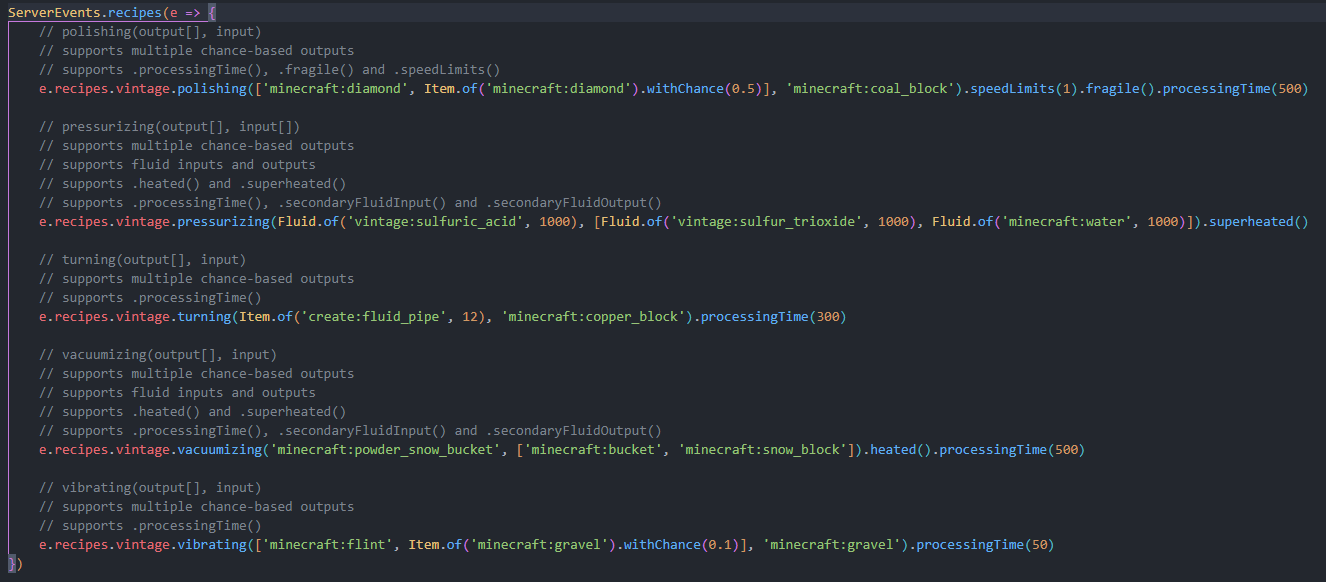Click the closing brace on the last line
The image size is (1326, 582).
pos(12,564)
